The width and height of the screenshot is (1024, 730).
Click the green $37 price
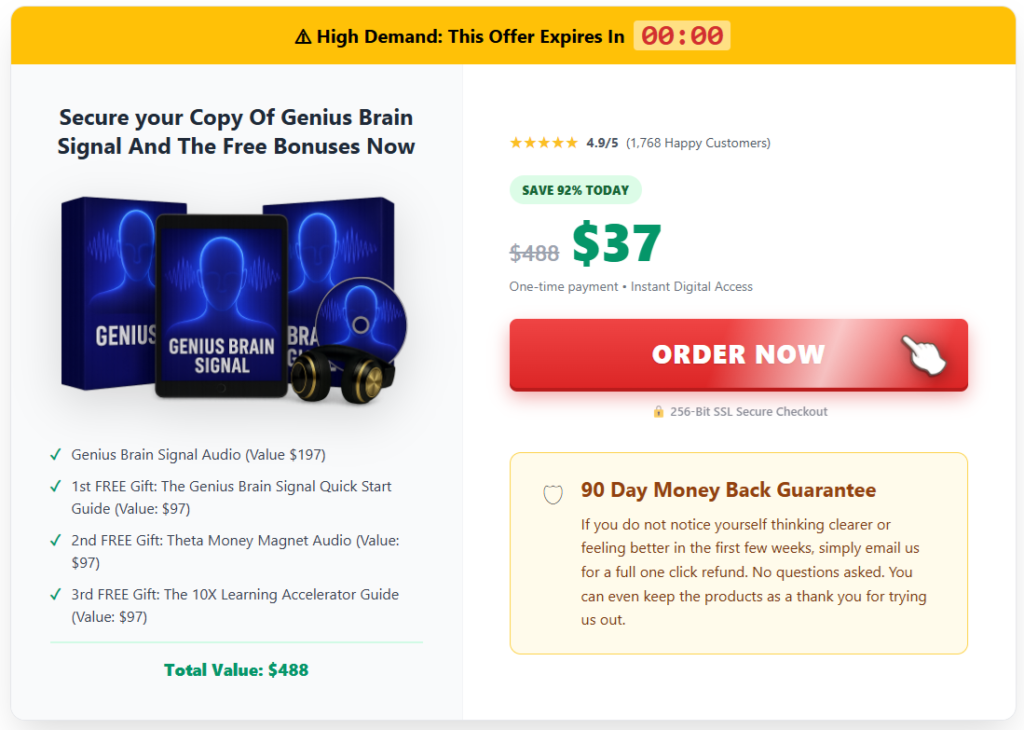617,243
